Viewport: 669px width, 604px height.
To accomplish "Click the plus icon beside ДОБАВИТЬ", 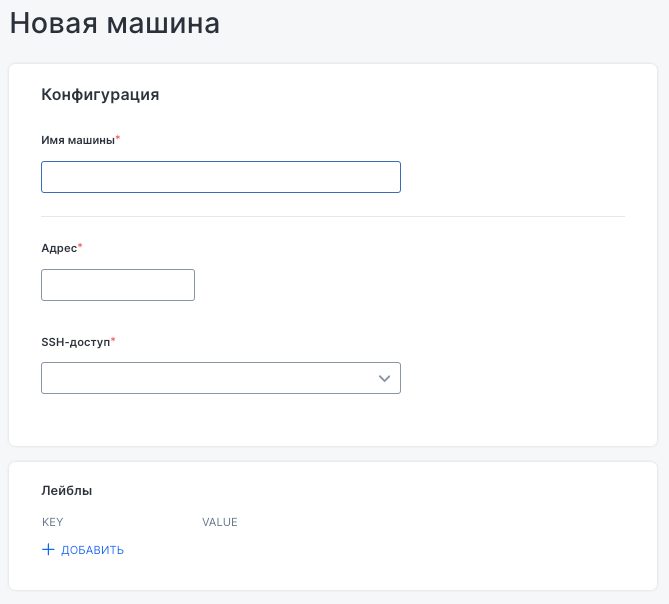I will click(48, 550).
